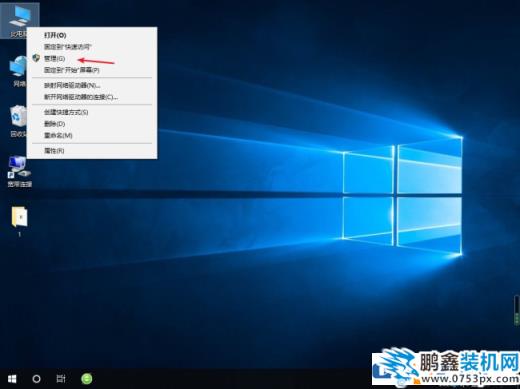The height and width of the screenshot is (389, 520).
Task: Choose 固定到"快速访问" in the context menu
Action: [92, 47]
